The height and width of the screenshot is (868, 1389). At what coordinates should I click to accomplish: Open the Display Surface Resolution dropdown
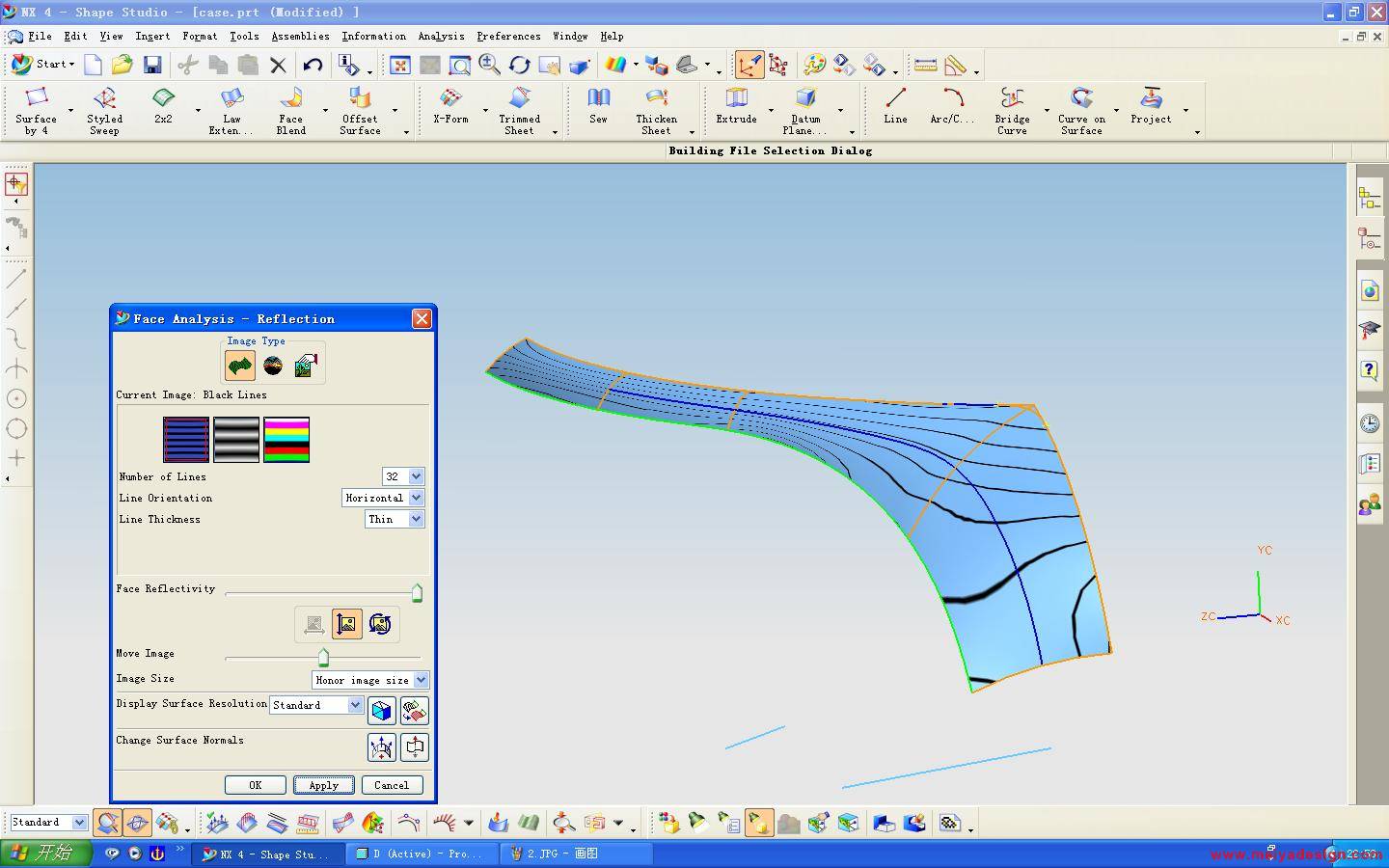[x=355, y=705]
